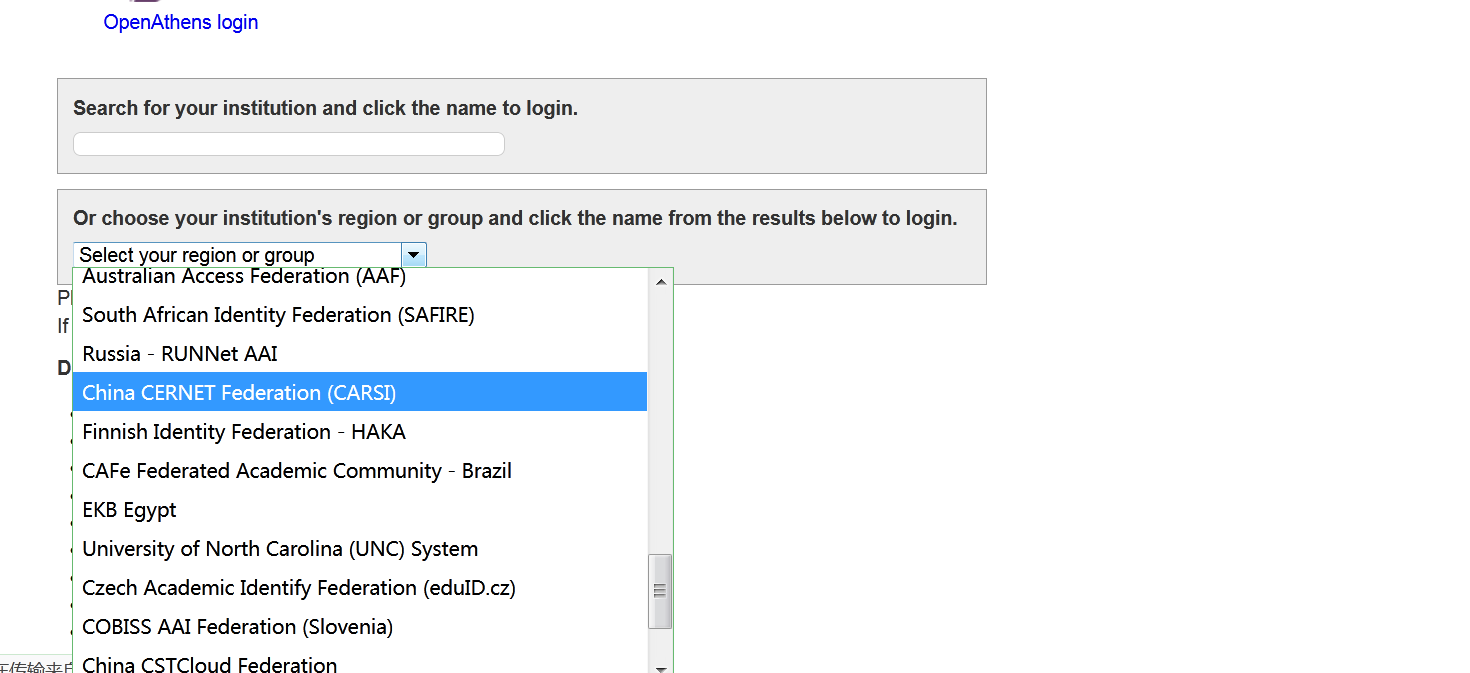1470x673 pixels.
Task: Click the dropdown list scroll up arrow
Action: click(660, 282)
